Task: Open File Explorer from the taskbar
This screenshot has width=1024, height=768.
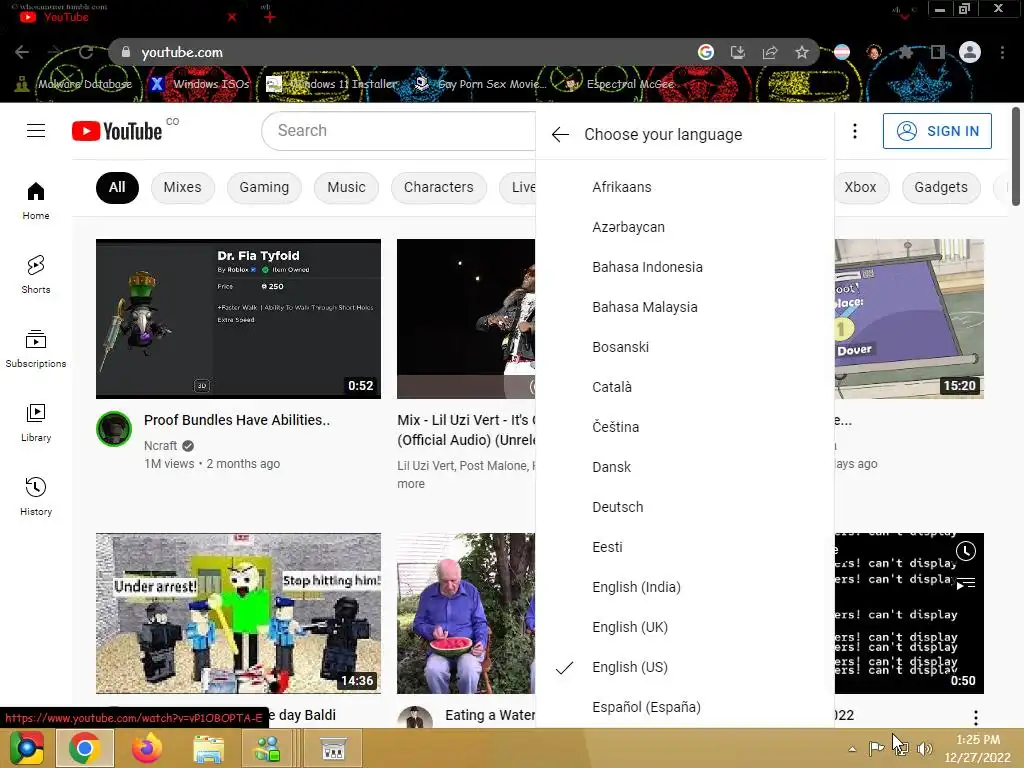Action: tap(208, 748)
